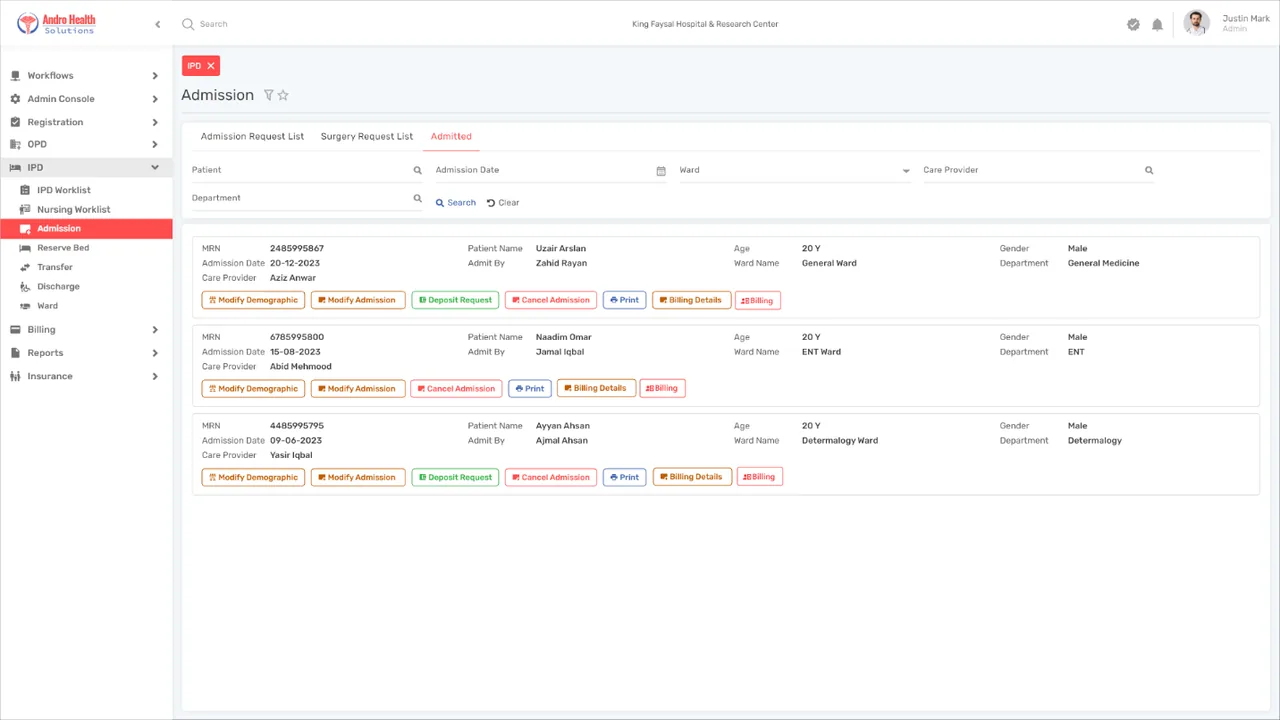This screenshot has width=1280, height=720.
Task: Open the notification bell
Action: point(1157,24)
